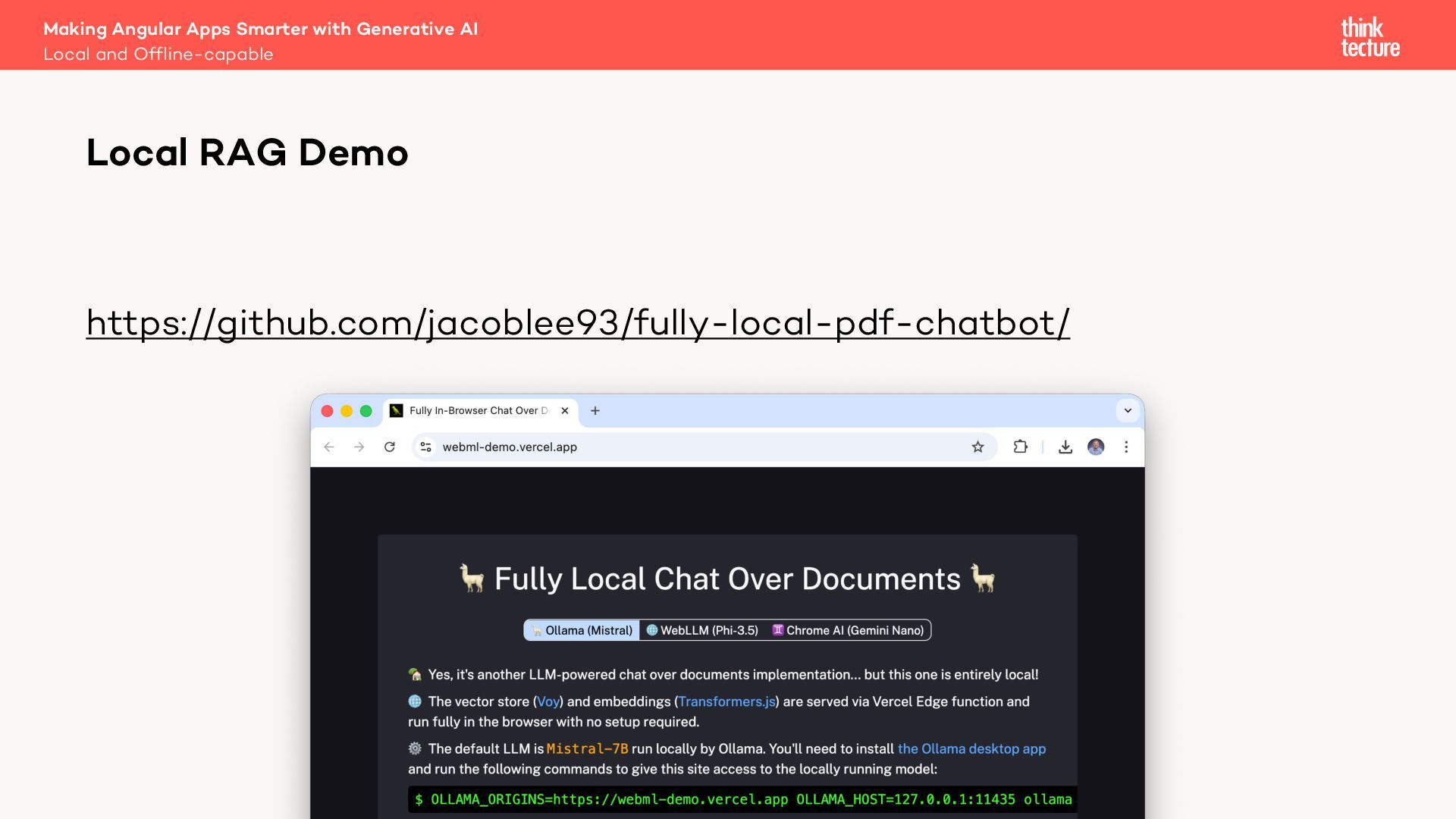Image resolution: width=1456 pixels, height=819 pixels.
Task: Select the Ollama (Mistral) option
Action: click(x=582, y=630)
